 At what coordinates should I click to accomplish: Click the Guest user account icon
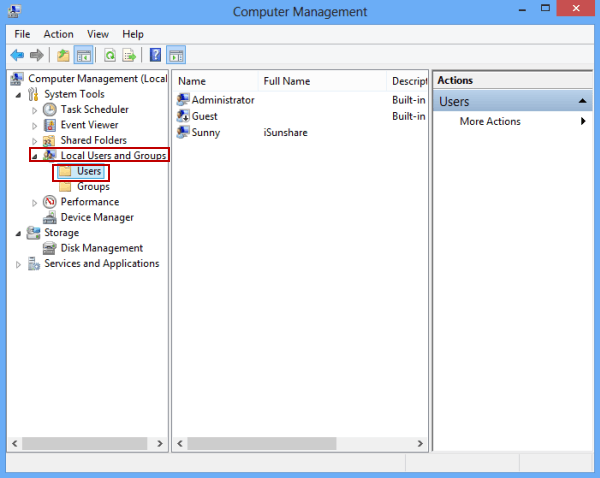[183, 116]
